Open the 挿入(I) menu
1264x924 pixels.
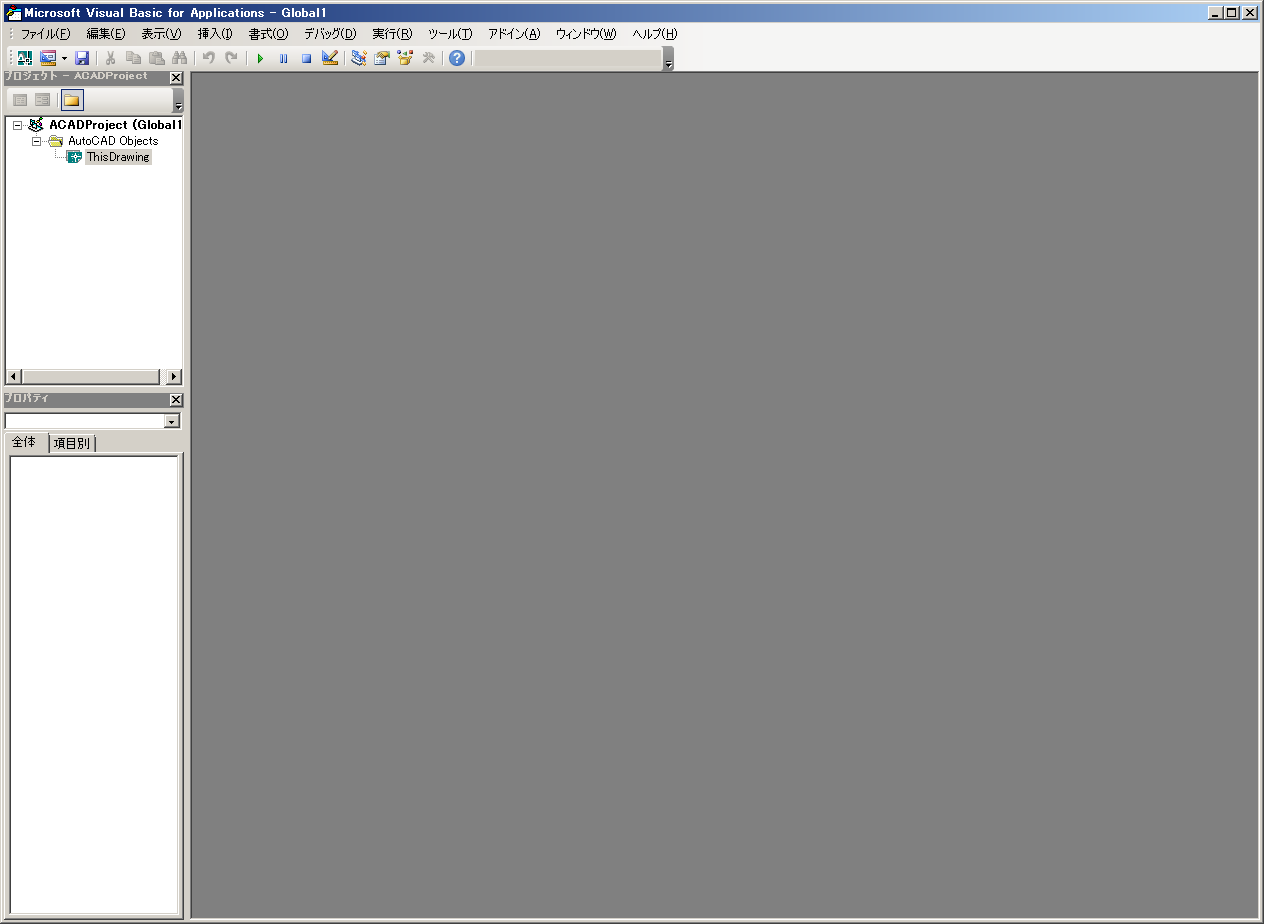[x=215, y=34]
